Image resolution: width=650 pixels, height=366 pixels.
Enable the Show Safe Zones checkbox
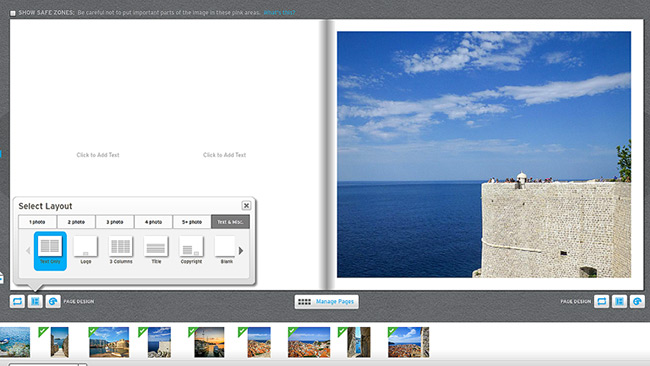13,13
